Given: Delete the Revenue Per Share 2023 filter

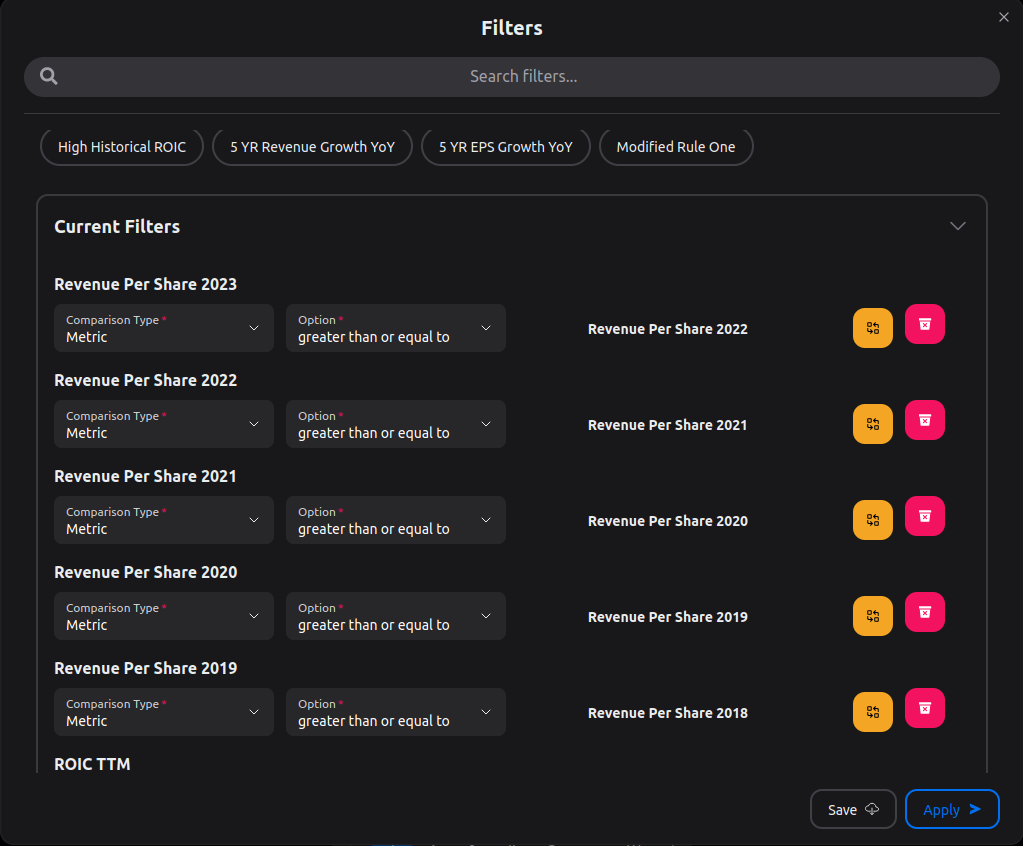Looking at the screenshot, I should pos(924,324).
